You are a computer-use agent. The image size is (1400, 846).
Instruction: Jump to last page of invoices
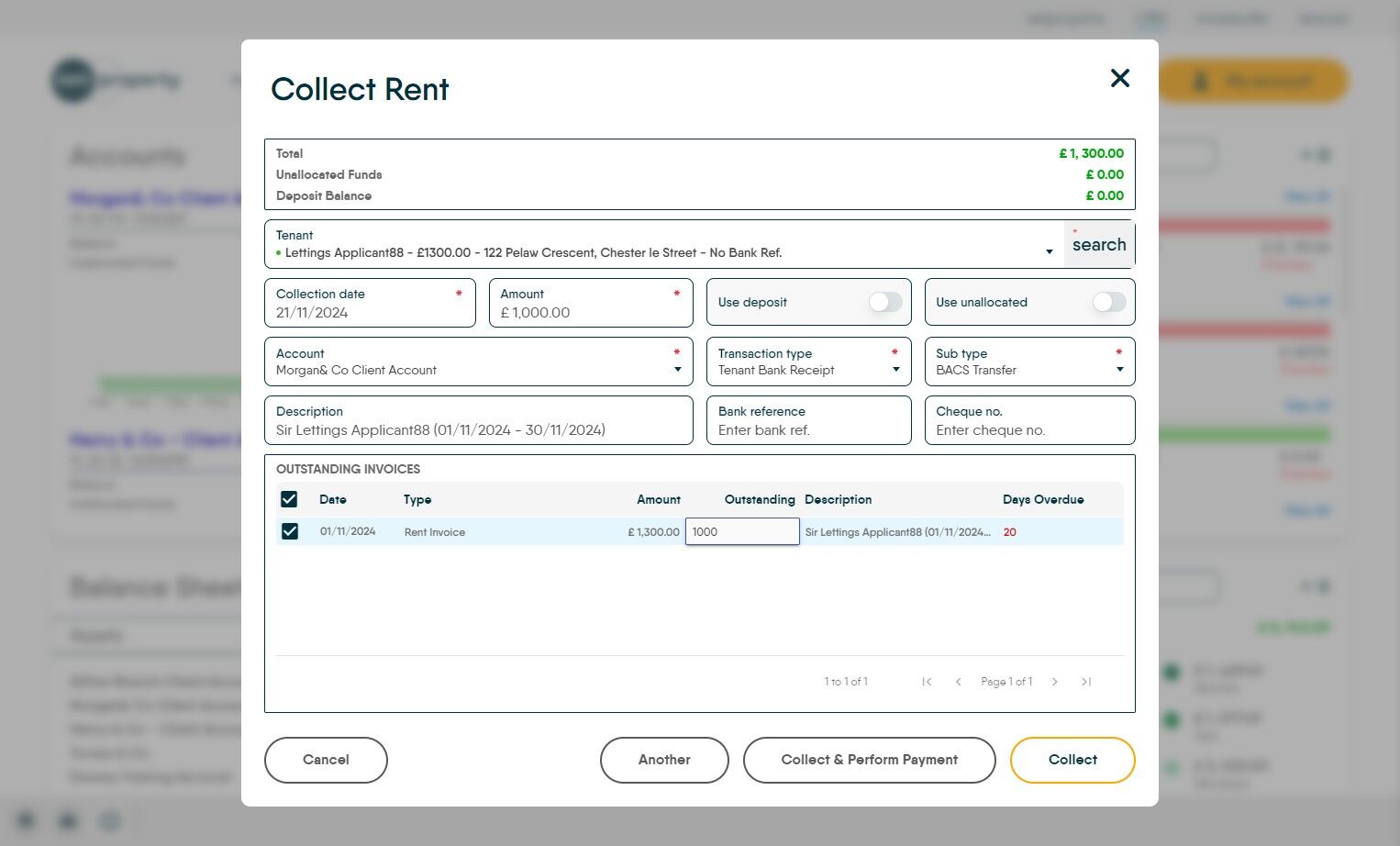coord(1086,682)
